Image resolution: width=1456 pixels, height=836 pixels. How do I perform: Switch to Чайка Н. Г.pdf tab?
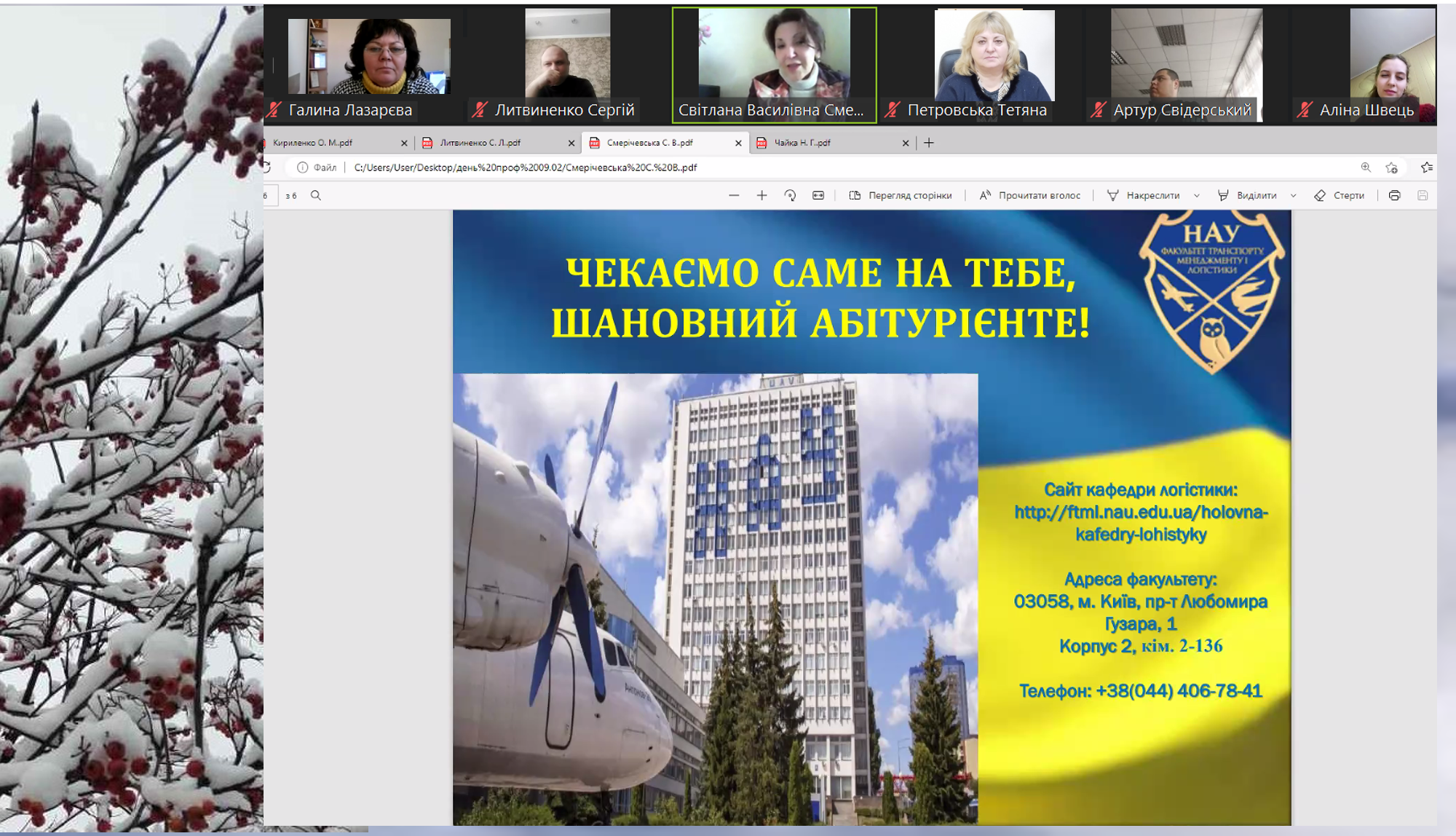click(802, 143)
